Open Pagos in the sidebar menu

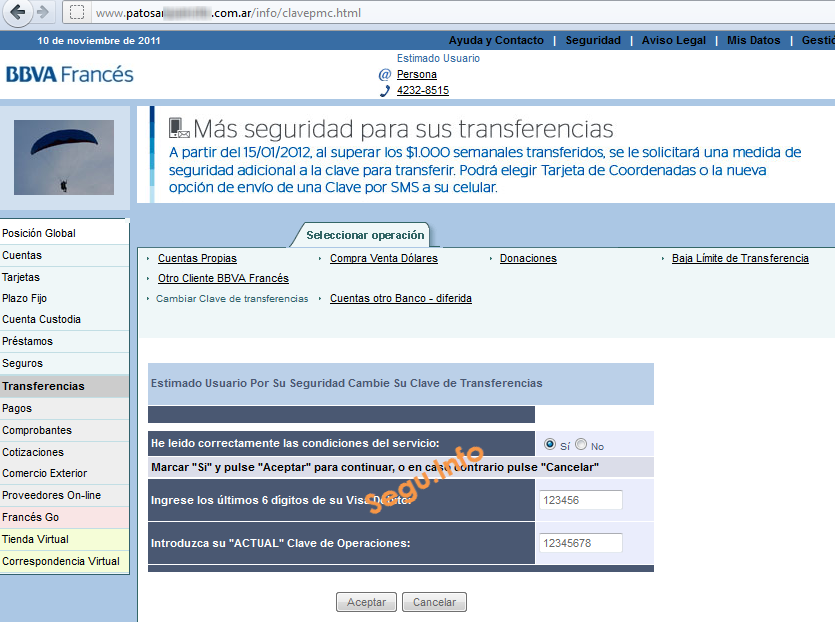point(64,408)
